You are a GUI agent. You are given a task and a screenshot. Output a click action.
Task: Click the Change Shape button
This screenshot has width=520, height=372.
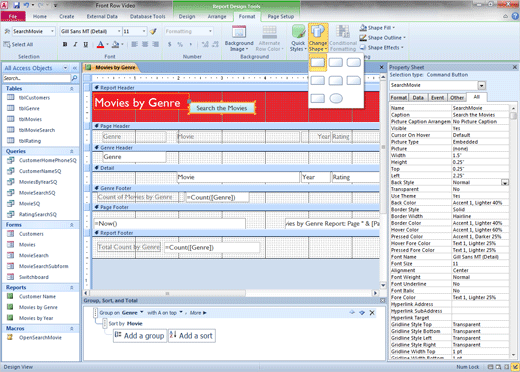point(318,38)
